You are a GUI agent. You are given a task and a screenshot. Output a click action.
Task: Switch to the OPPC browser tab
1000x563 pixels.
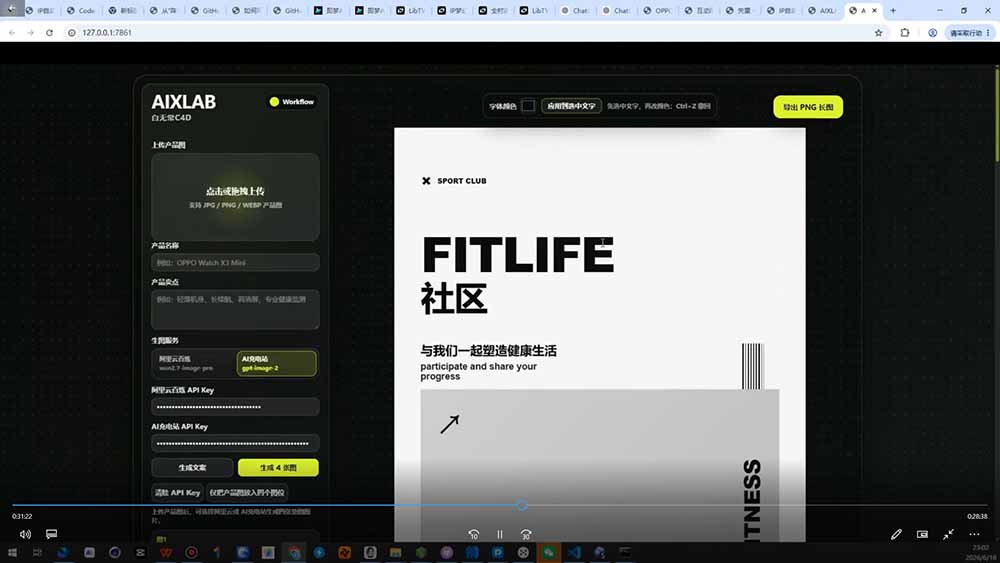pyautogui.click(x=658, y=10)
